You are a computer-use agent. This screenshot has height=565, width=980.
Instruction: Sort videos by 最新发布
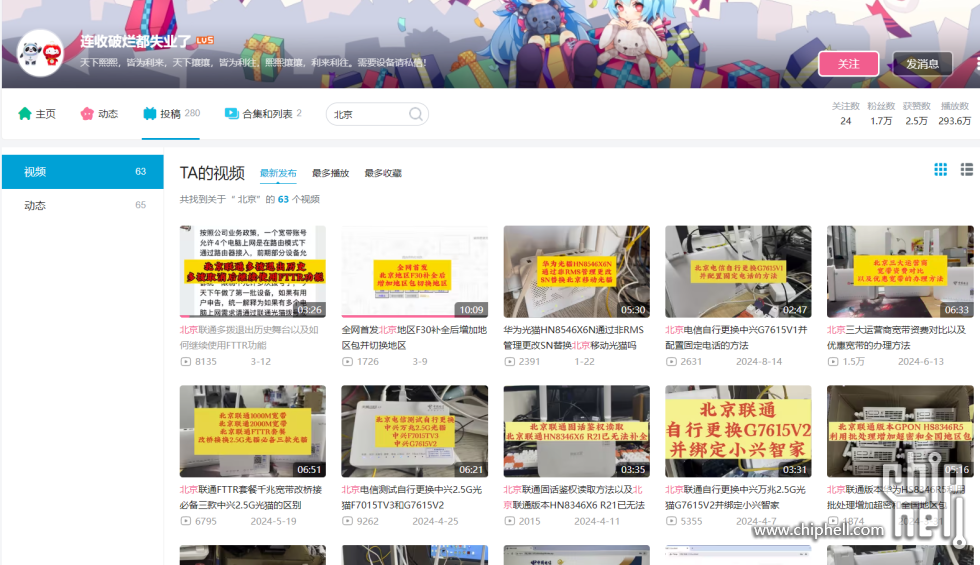pos(278,173)
